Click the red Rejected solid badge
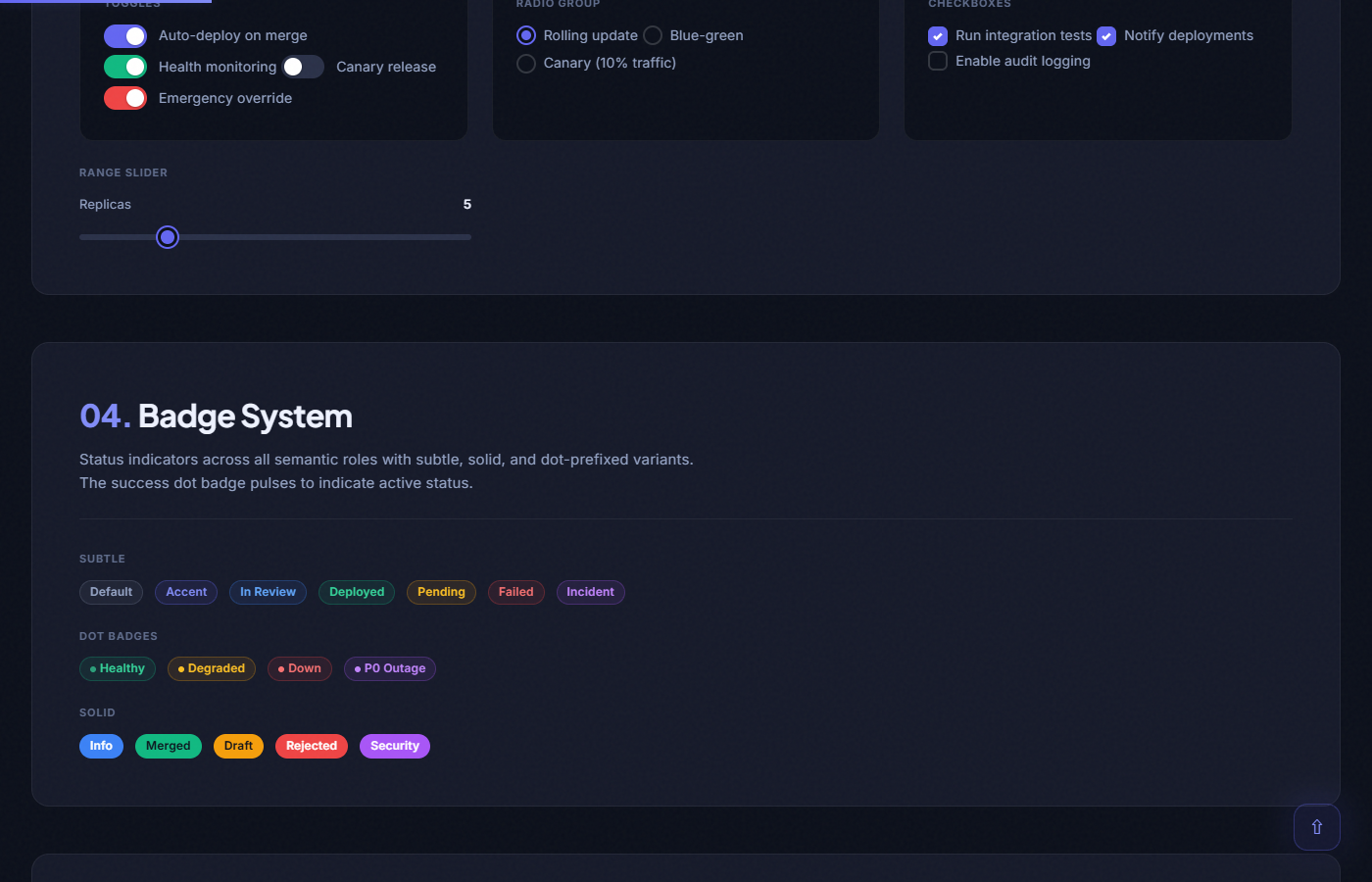Screen dimensions: 1372x882 (312, 746)
